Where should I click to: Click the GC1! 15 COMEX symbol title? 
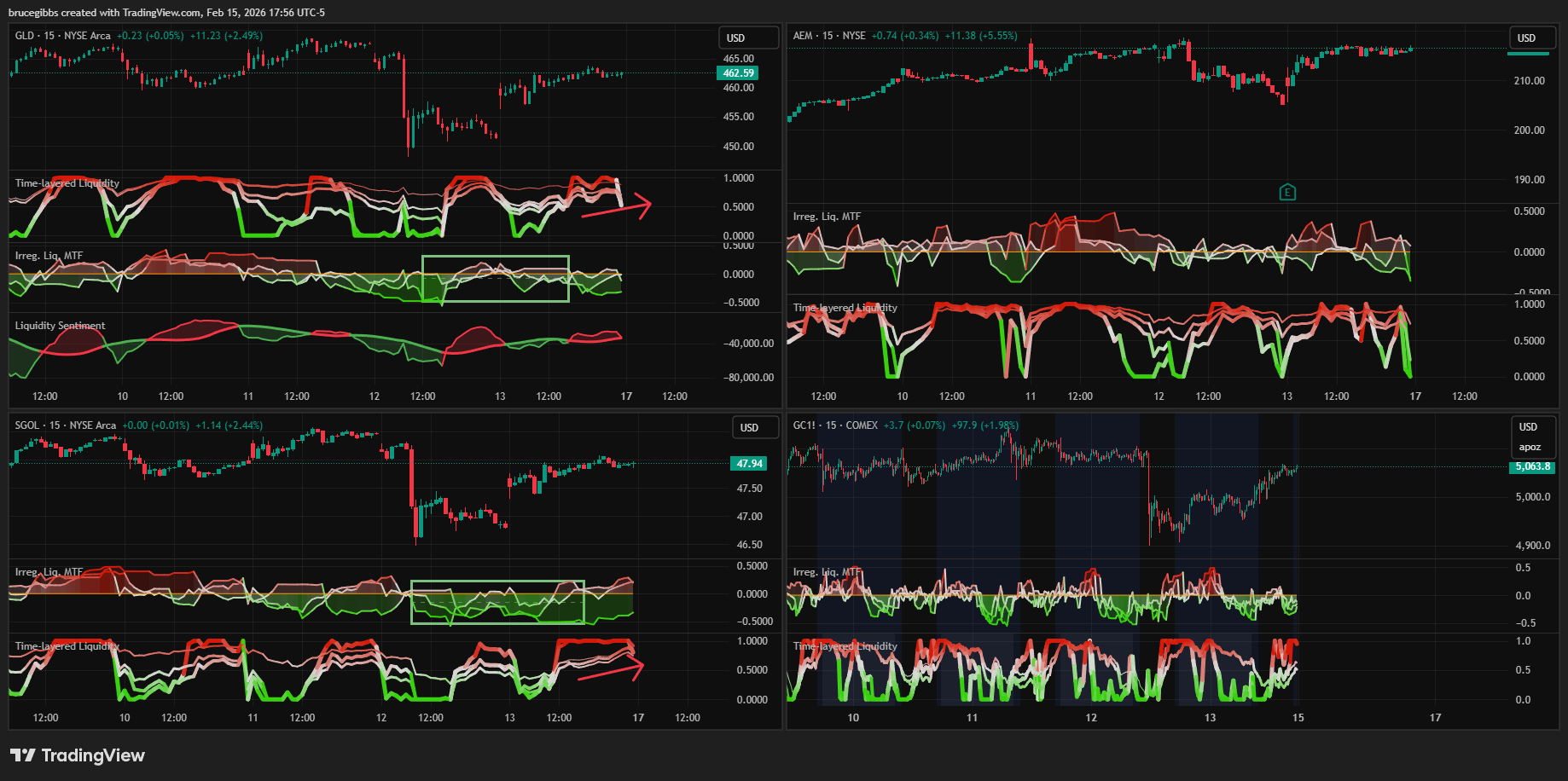pyautogui.click(x=835, y=425)
